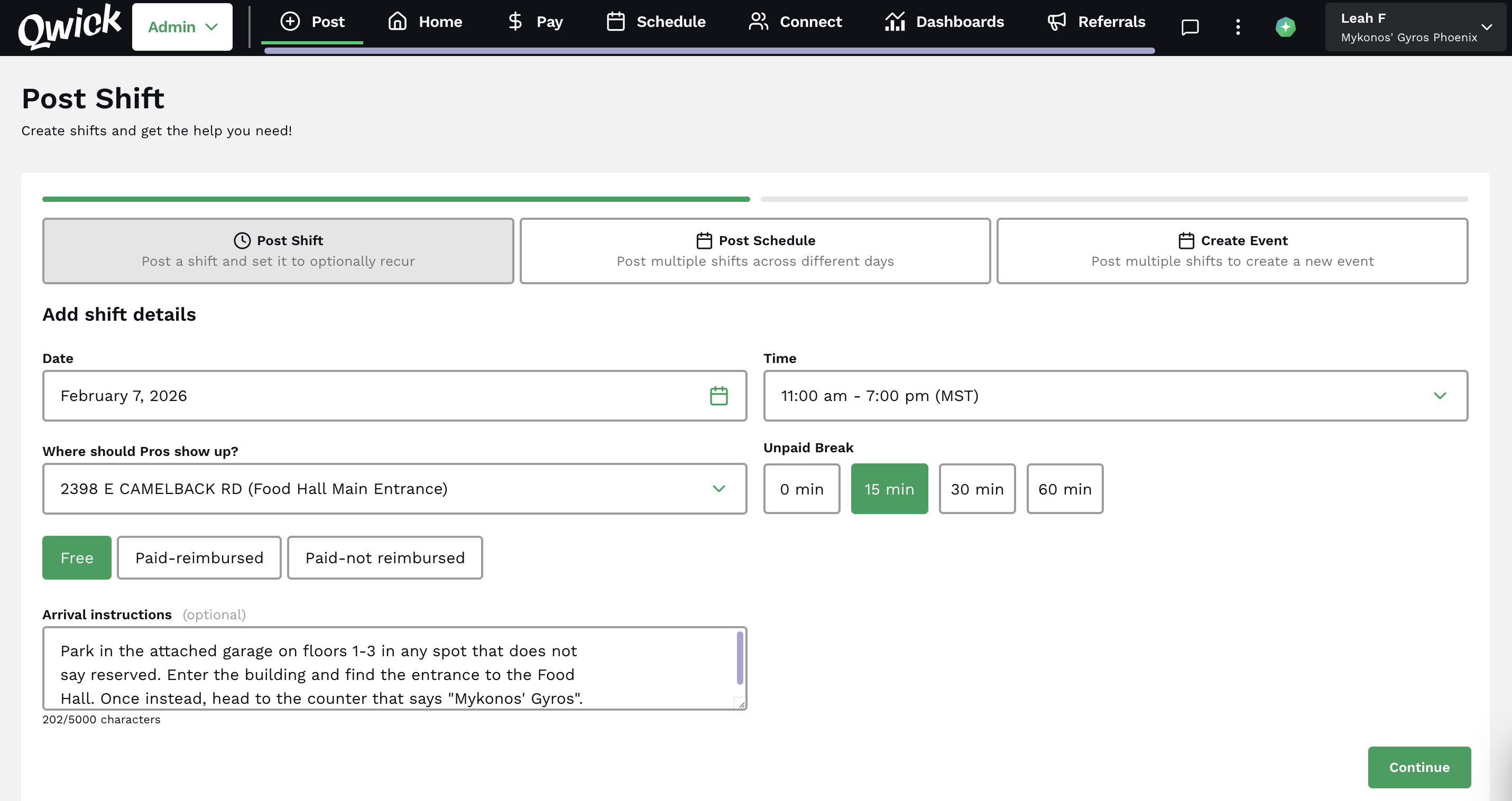Click the Dashboards chart icon

pos(895,22)
